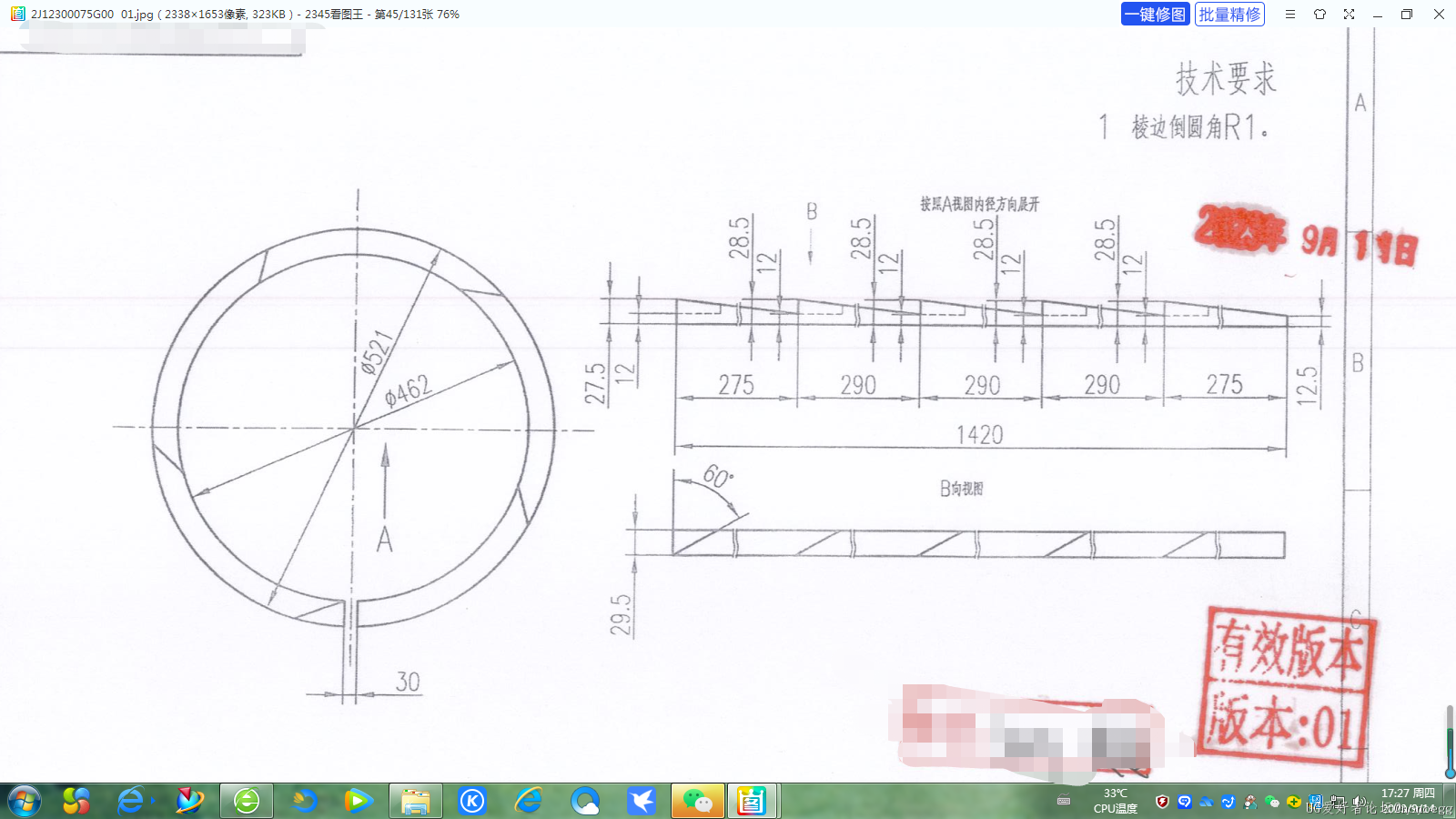
Task: Click the 一键修图 button
Action: [x=1155, y=14]
